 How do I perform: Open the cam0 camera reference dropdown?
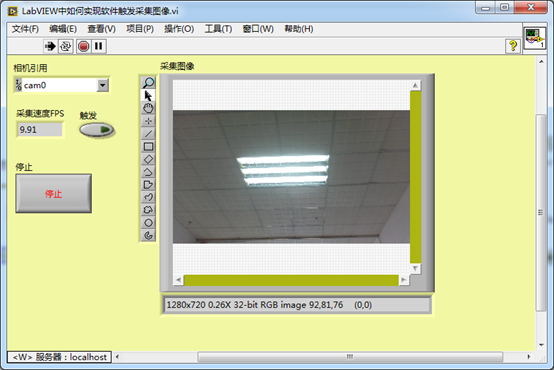[102, 85]
